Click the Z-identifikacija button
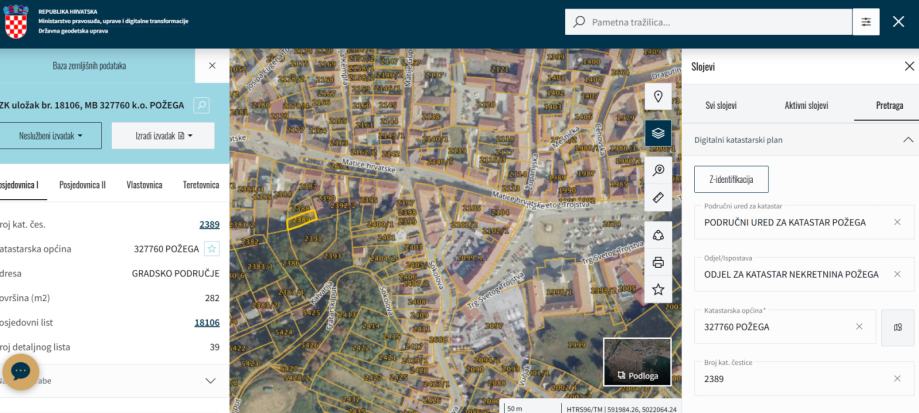The height and width of the screenshot is (413, 919). pyautogui.click(x=731, y=179)
